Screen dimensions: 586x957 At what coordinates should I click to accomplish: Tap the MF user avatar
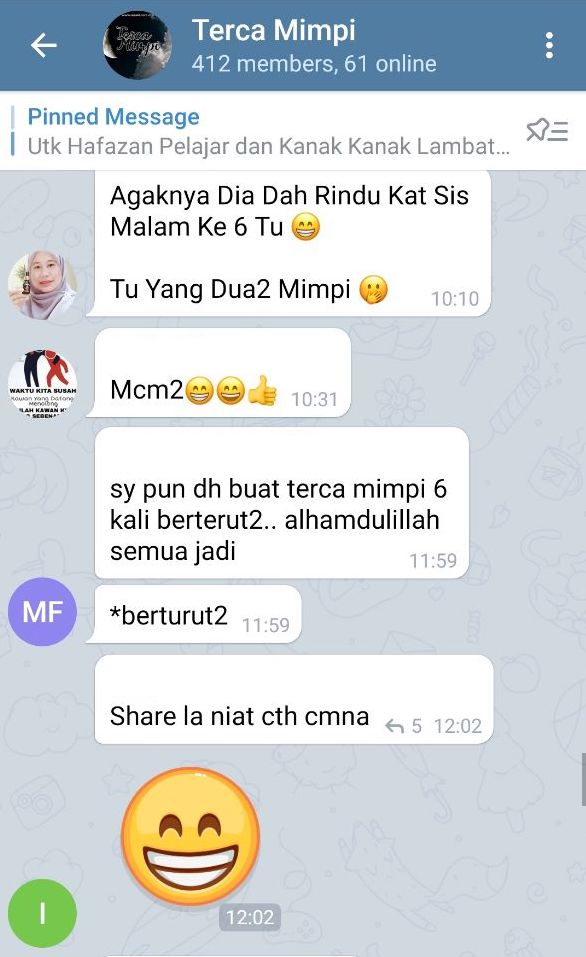coord(42,612)
